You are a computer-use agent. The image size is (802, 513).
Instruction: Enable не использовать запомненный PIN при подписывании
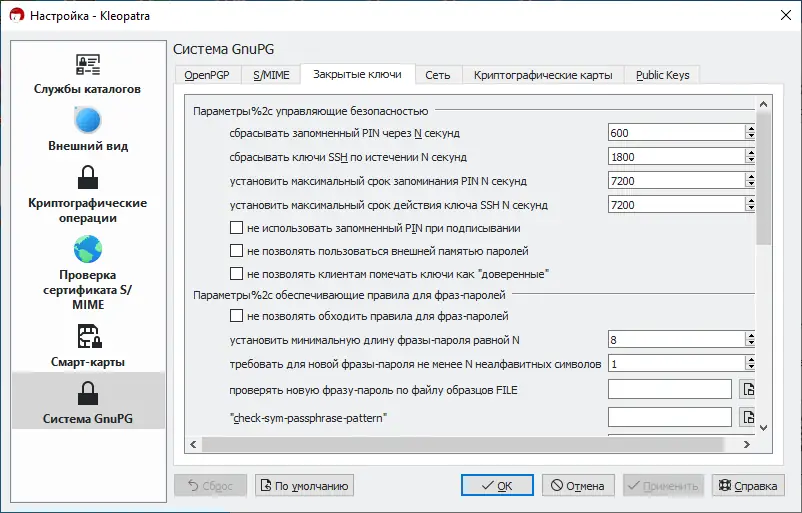click(x=237, y=228)
